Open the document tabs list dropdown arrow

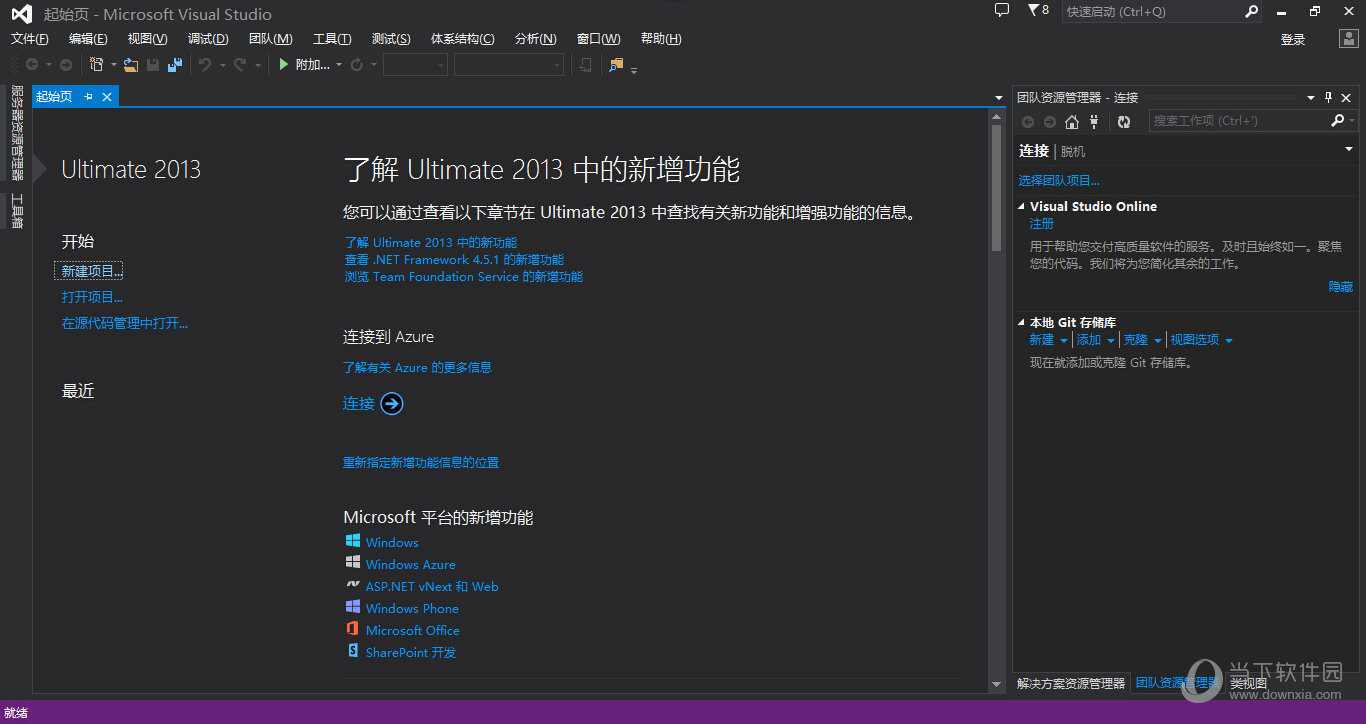click(x=999, y=97)
